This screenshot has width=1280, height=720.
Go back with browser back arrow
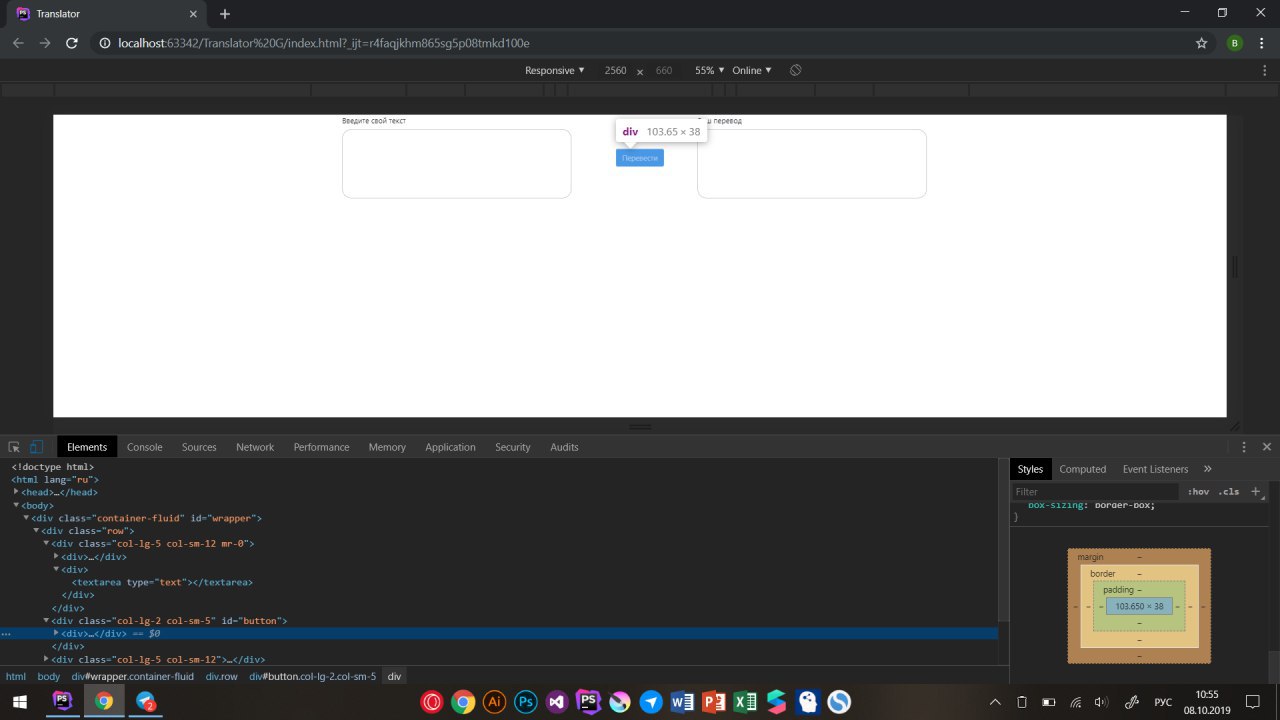click(18, 43)
